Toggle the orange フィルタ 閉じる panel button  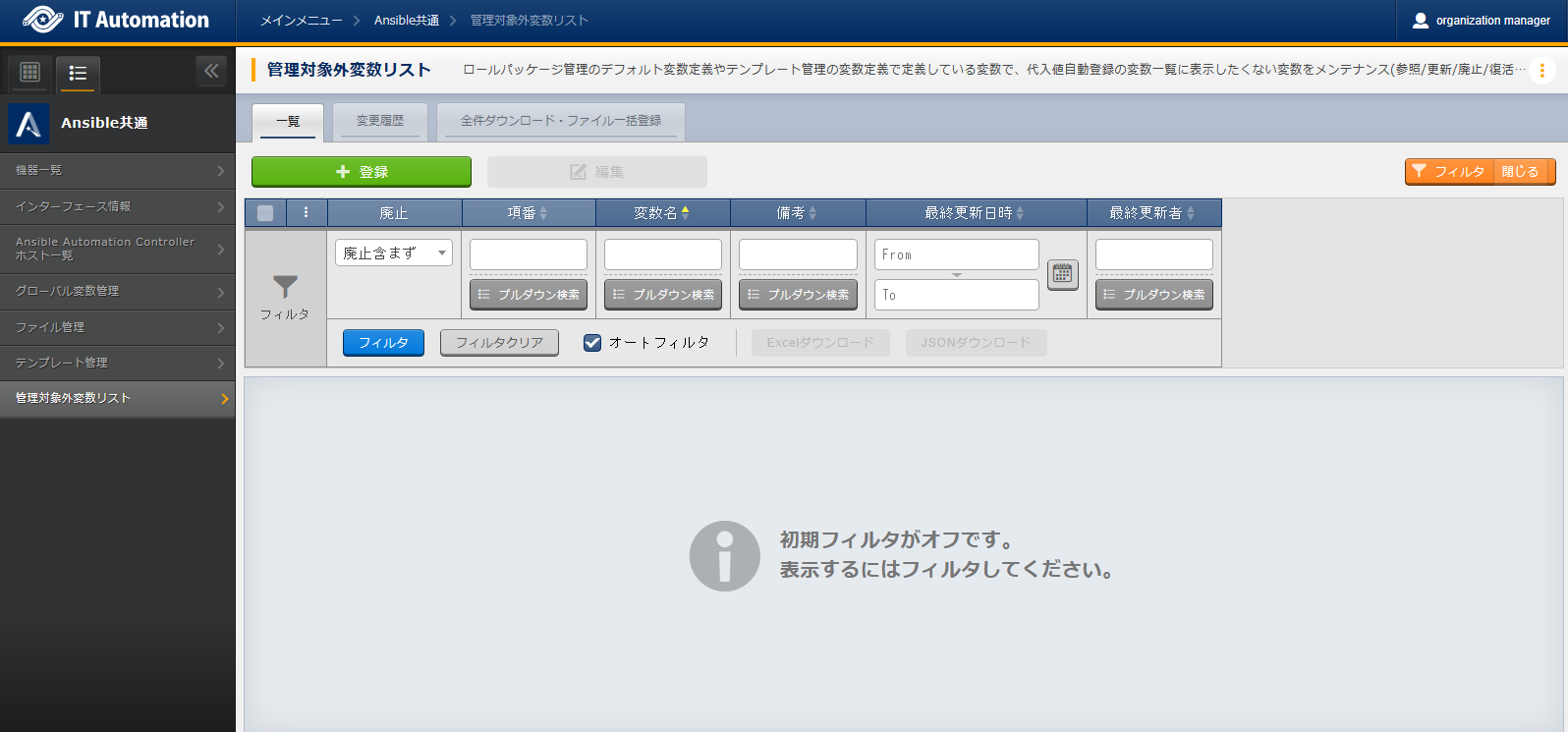1479,172
